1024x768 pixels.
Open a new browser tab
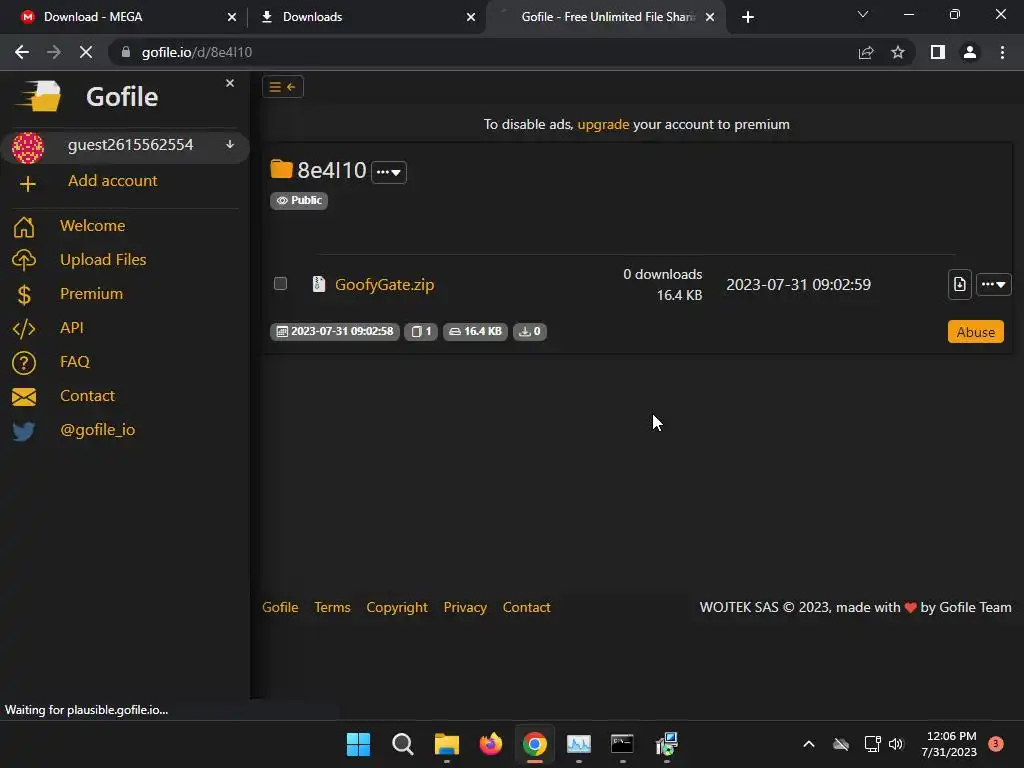point(748,17)
